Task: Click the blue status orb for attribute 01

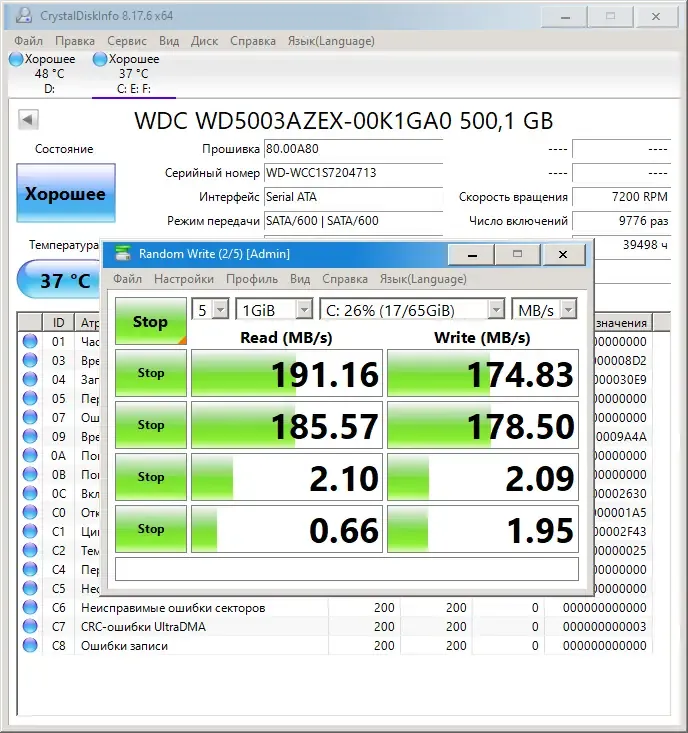Action: click(30, 341)
